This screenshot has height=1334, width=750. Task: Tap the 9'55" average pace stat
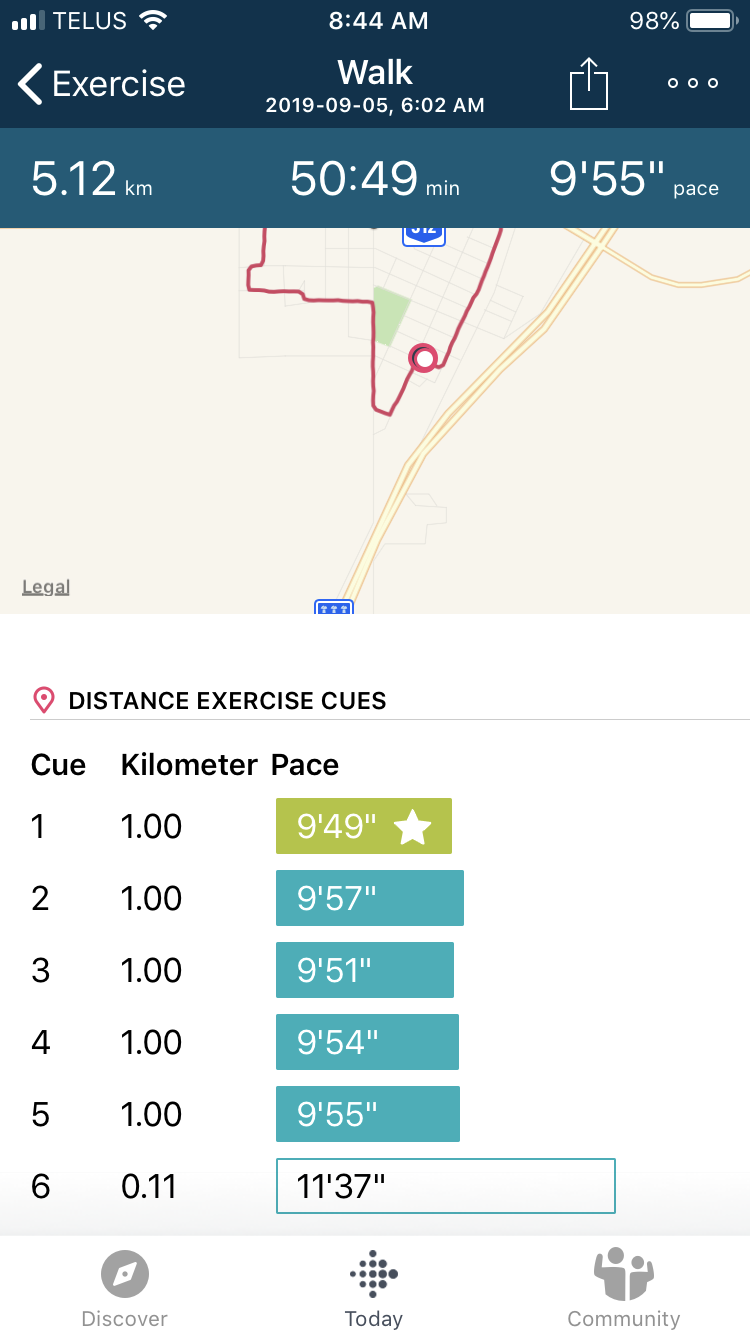(633, 180)
